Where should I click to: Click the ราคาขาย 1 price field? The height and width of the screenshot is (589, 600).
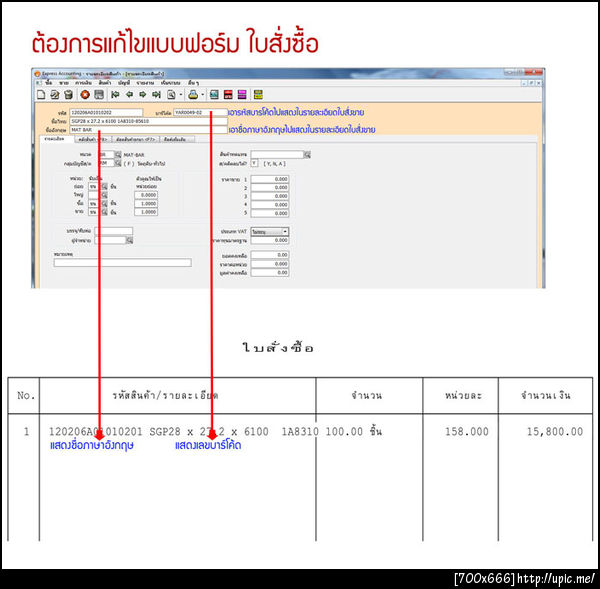[x=270, y=179]
